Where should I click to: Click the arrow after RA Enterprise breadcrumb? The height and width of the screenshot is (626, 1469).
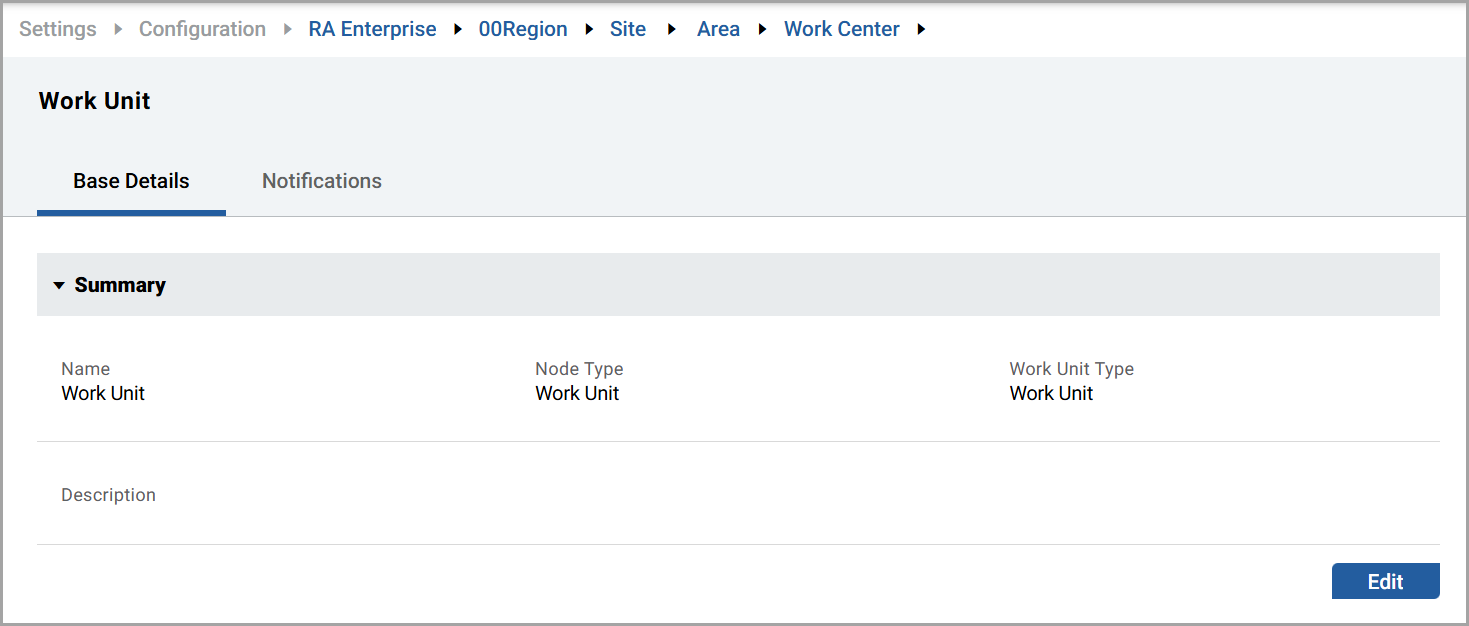tap(458, 30)
